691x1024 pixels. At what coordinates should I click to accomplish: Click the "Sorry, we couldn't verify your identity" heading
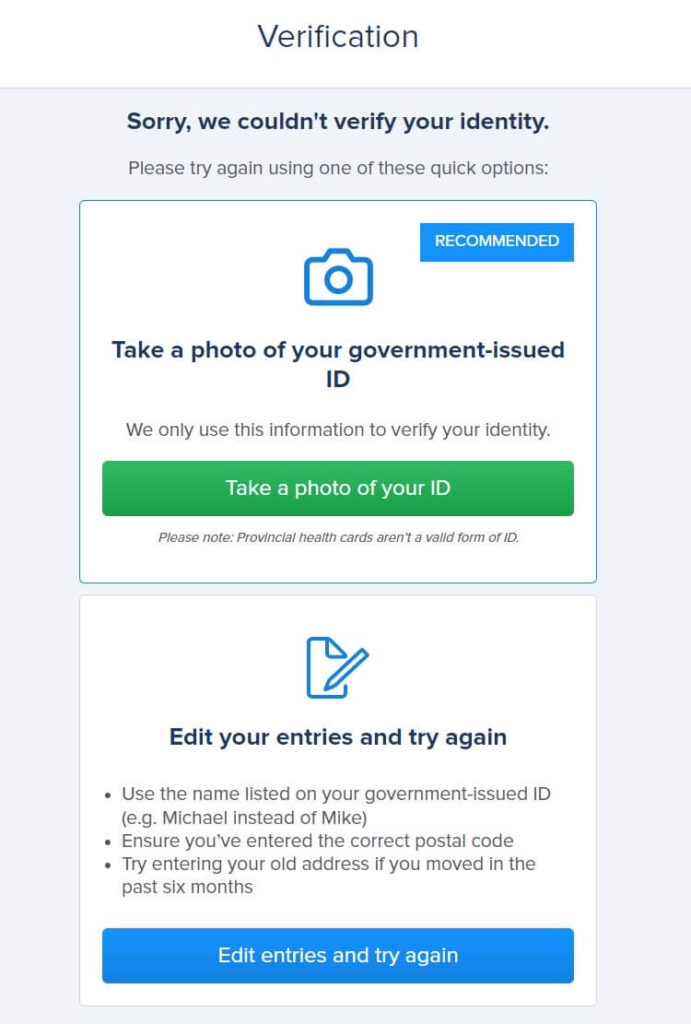[x=338, y=121]
